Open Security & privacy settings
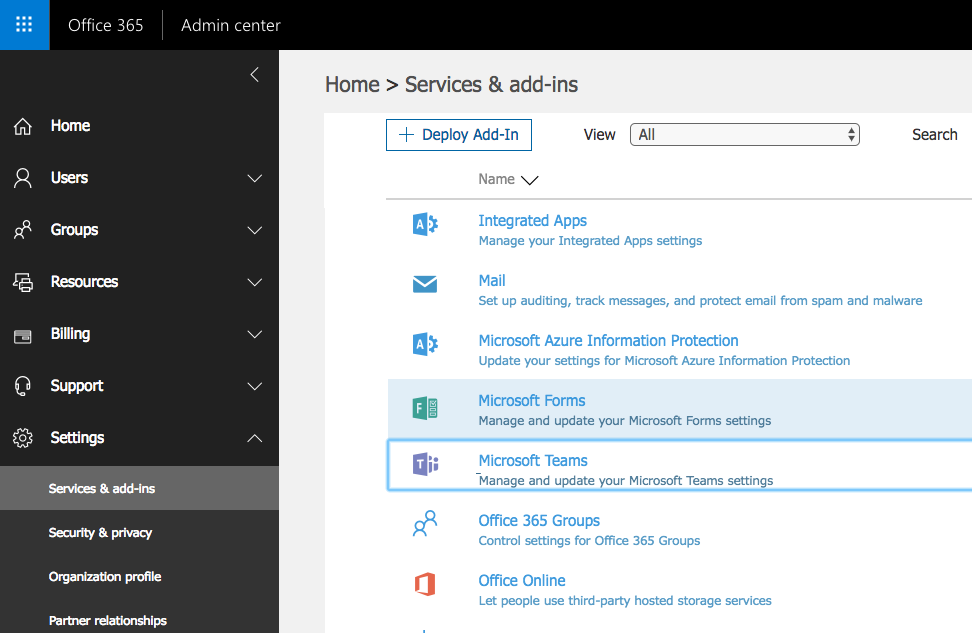Image resolution: width=972 pixels, height=633 pixels. 100,533
